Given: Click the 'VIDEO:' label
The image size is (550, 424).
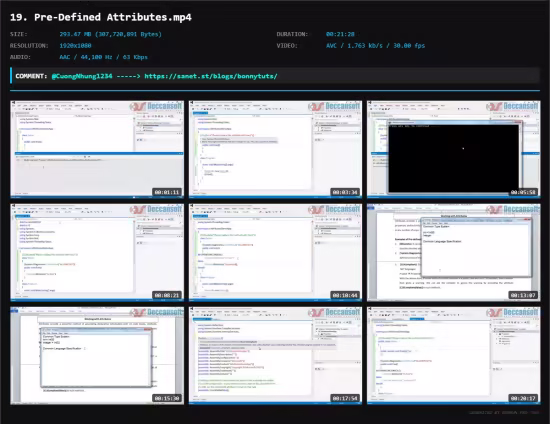Looking at the screenshot, I should (x=287, y=46).
